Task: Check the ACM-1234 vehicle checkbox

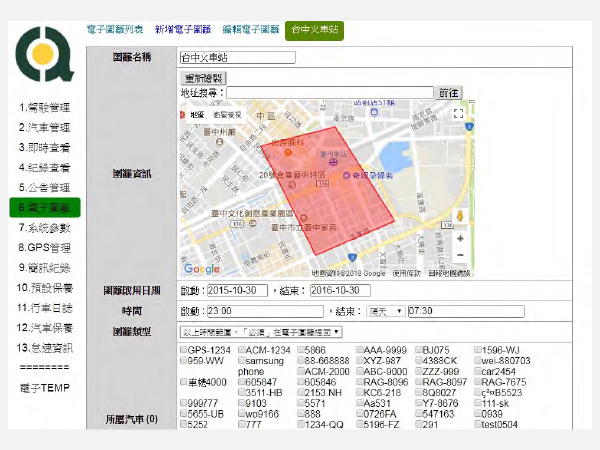Action: coord(242,349)
